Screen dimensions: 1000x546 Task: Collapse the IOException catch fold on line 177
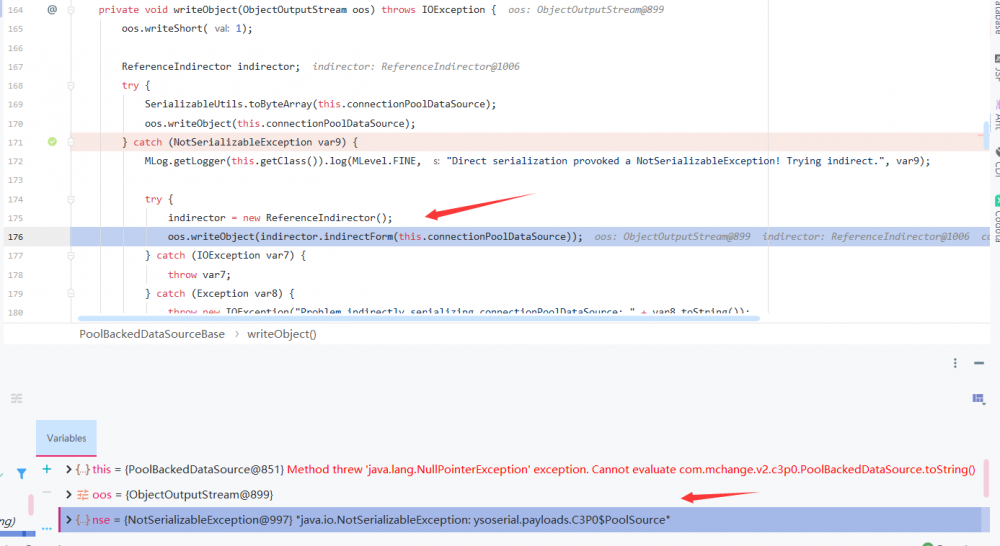coord(71,256)
